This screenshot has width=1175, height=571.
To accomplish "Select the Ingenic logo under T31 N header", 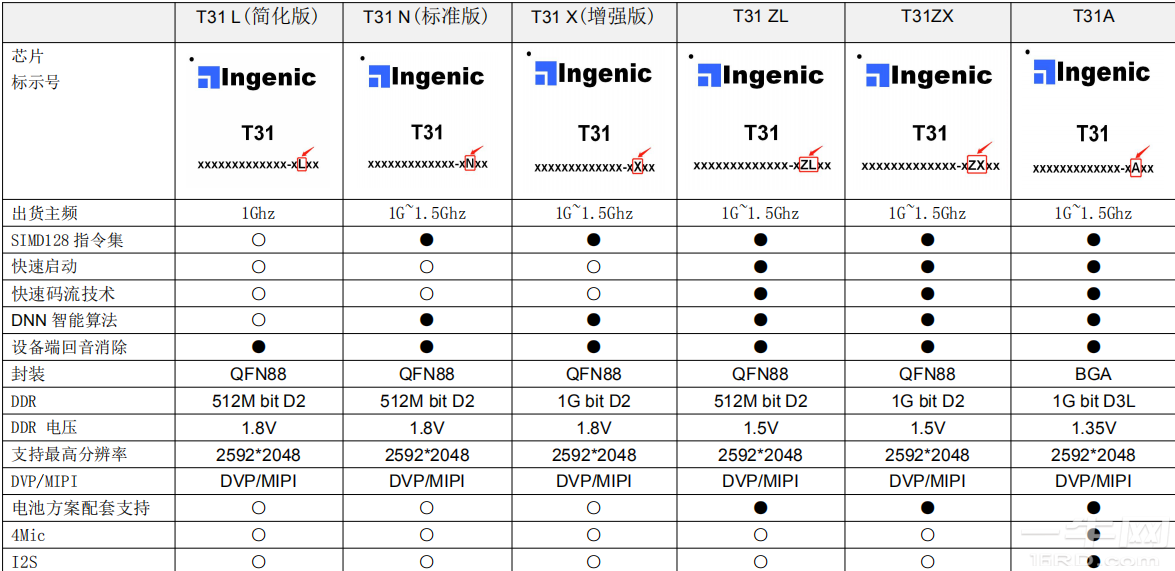I will [x=426, y=77].
